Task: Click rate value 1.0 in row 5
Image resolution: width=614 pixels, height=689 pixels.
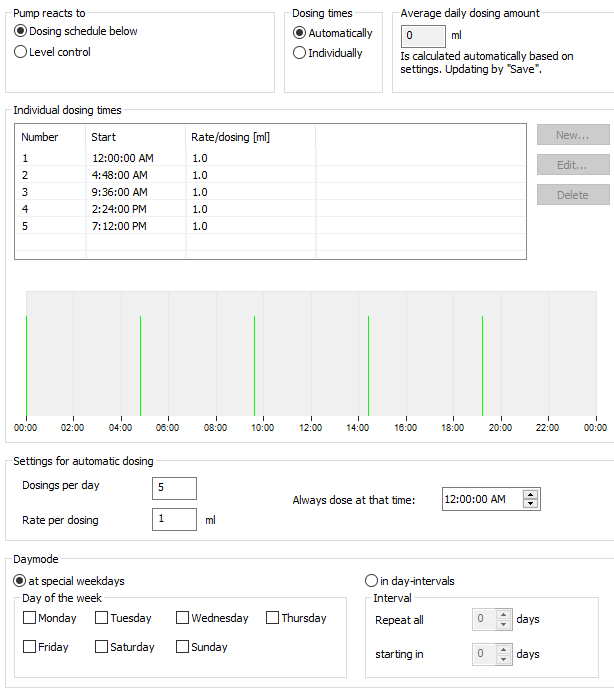Action: pos(200,226)
